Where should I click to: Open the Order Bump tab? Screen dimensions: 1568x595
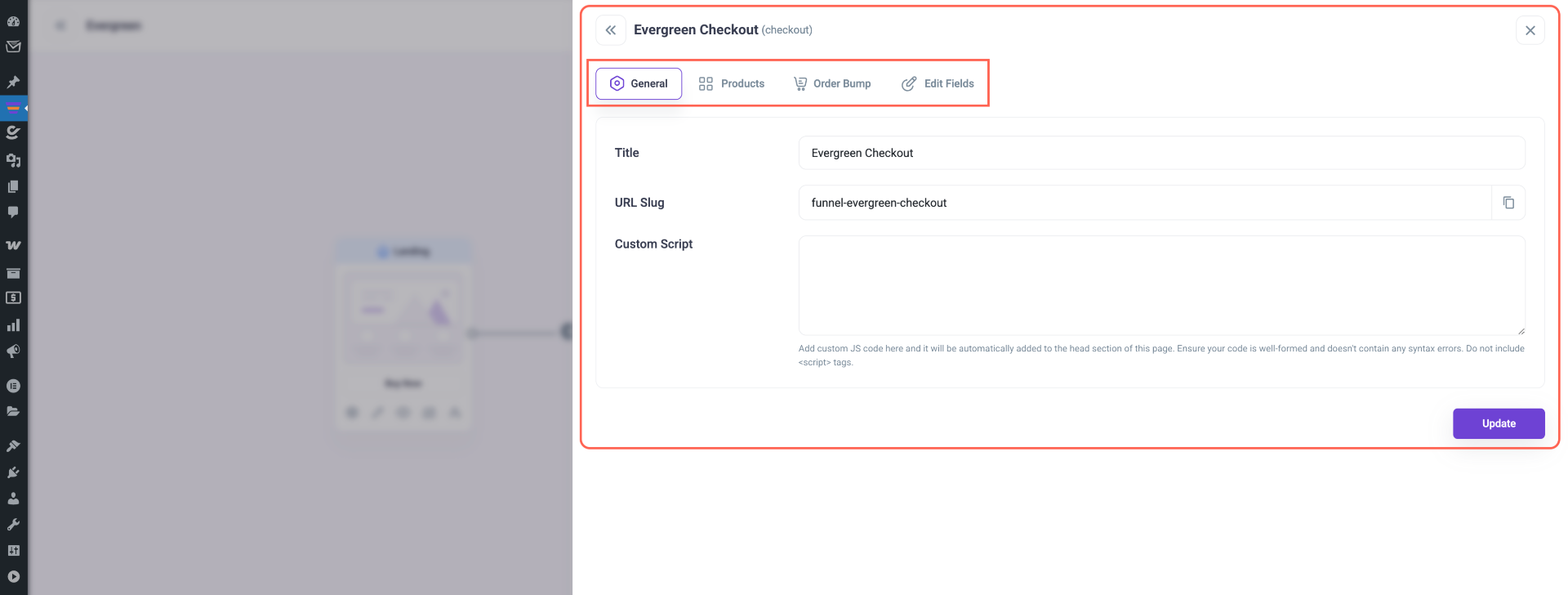click(832, 83)
